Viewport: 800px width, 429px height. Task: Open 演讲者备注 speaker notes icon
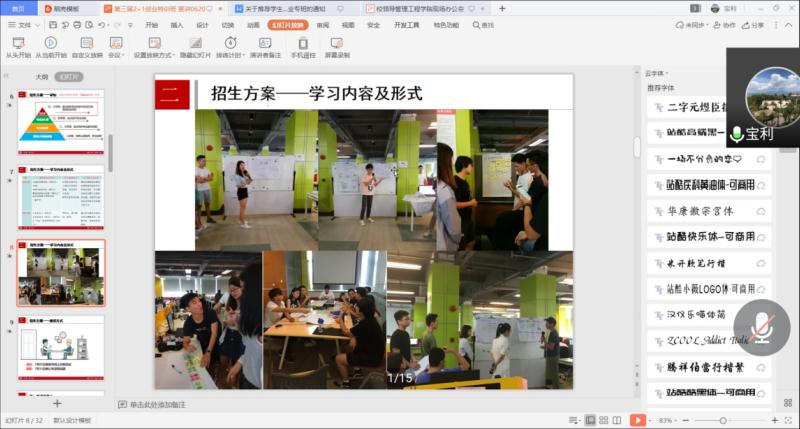265,44
